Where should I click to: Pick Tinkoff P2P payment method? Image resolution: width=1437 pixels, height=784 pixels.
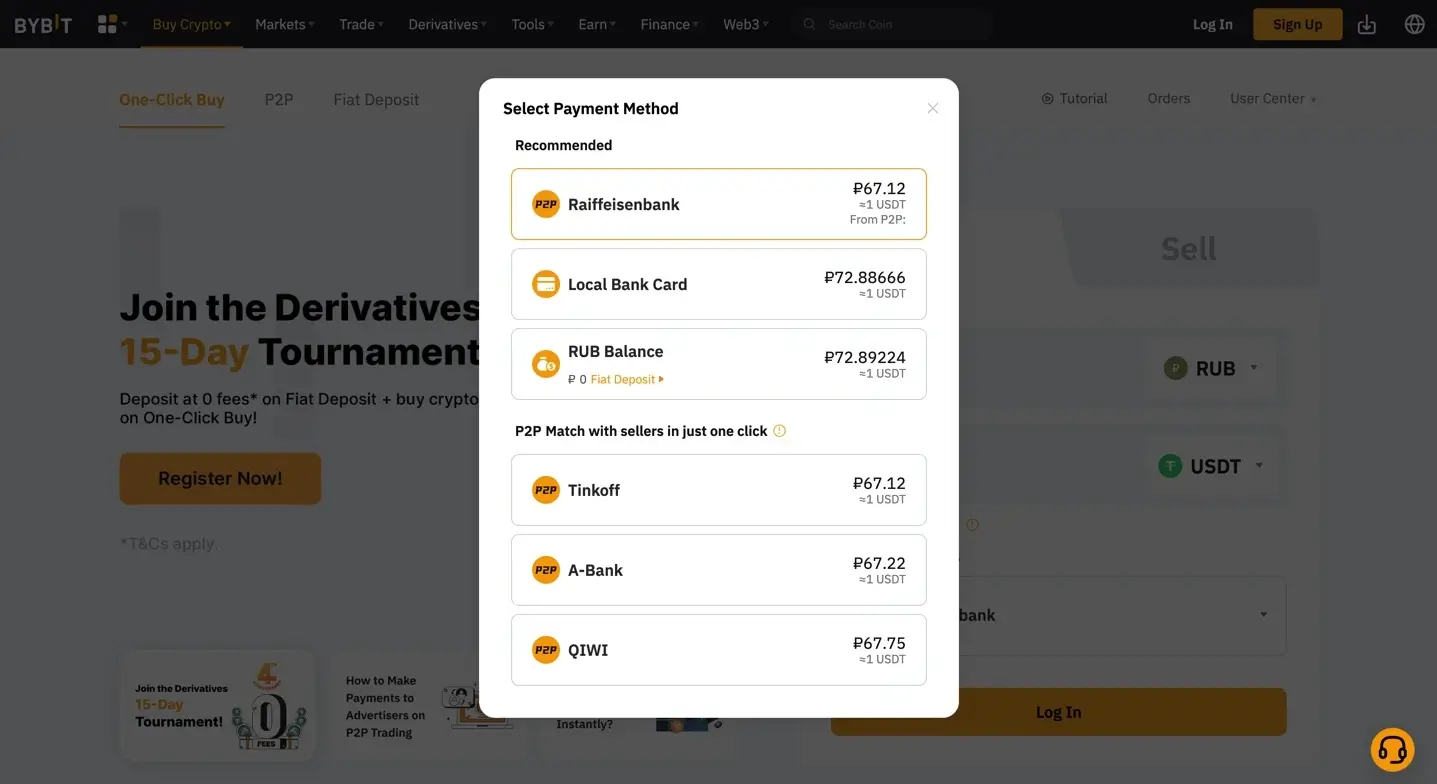[718, 490]
